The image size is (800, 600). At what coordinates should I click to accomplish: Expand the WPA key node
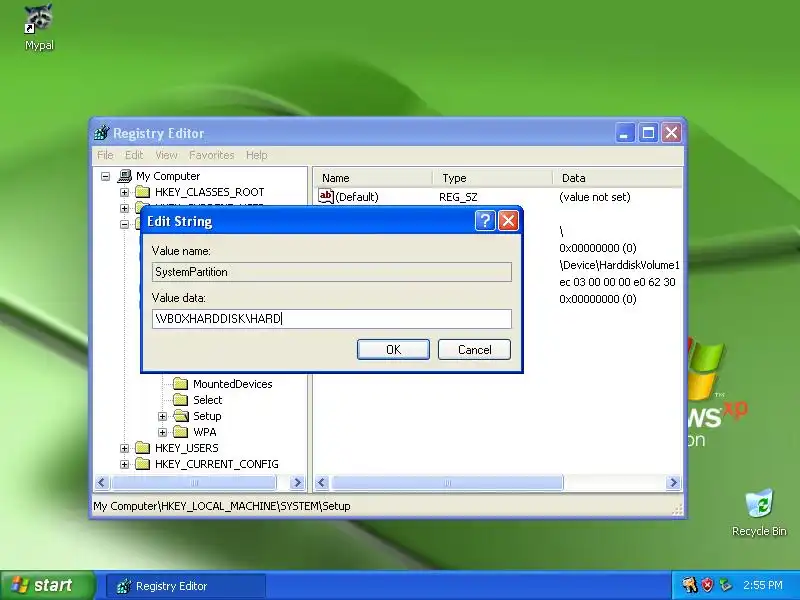[162, 432]
